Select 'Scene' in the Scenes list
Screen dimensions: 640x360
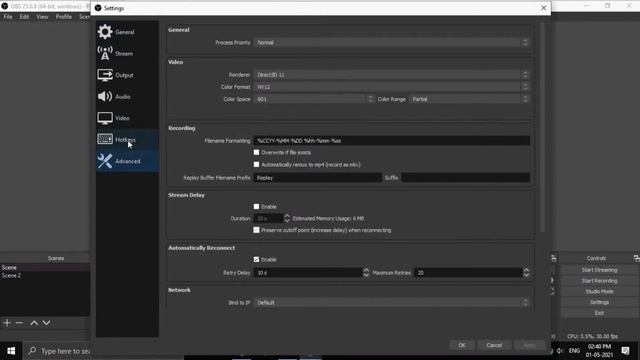(45, 267)
